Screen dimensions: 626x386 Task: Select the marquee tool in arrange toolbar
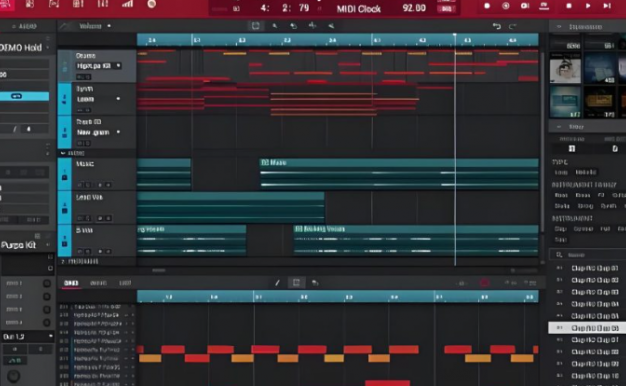click(256, 26)
